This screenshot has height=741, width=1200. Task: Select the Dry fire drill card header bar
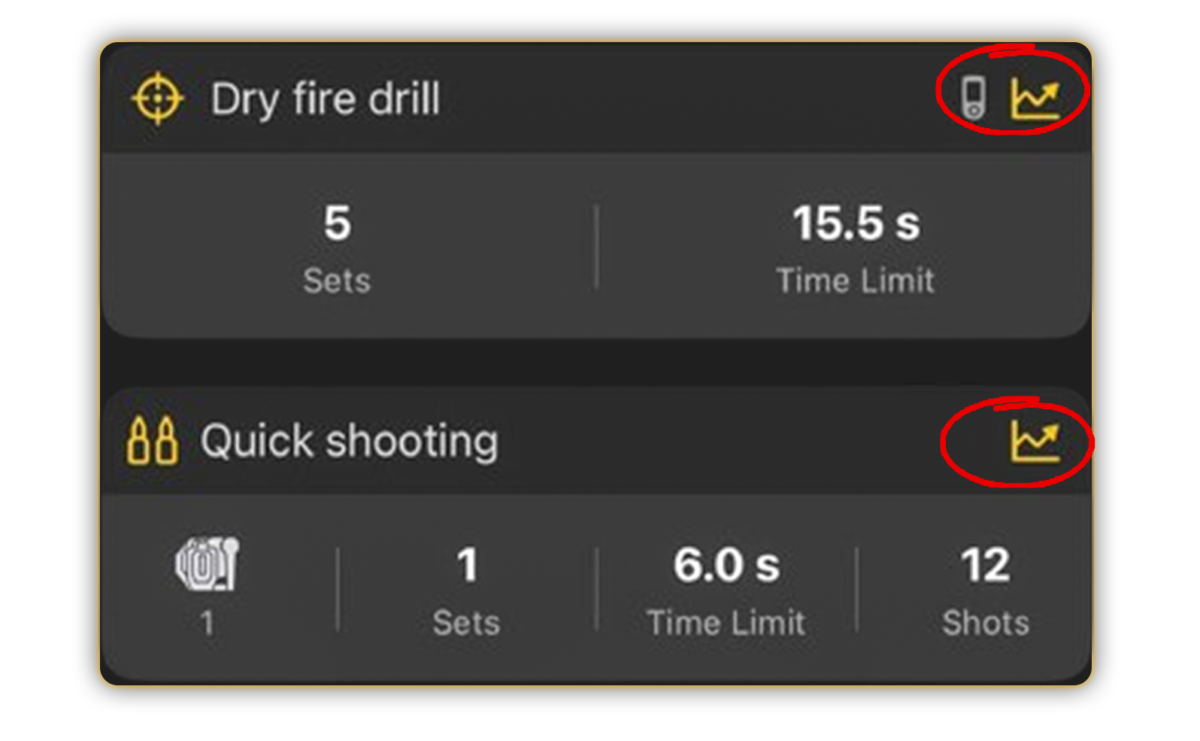pos(596,99)
